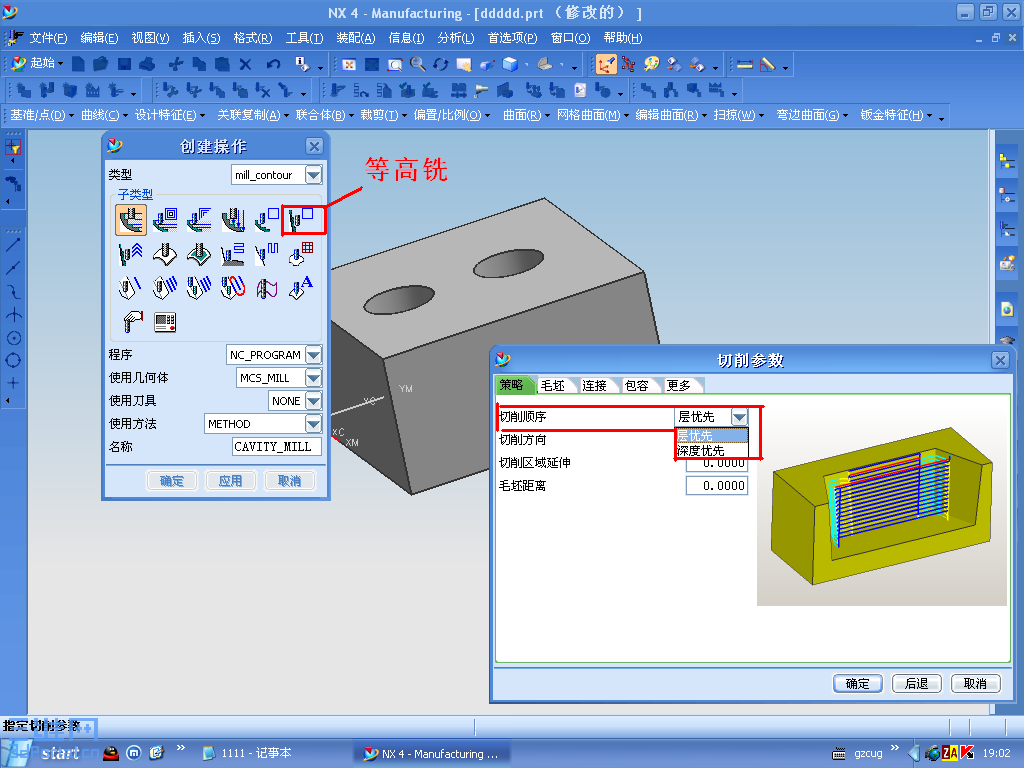Click the fit view icon with orange X
1024x768 pixels.
349,65
